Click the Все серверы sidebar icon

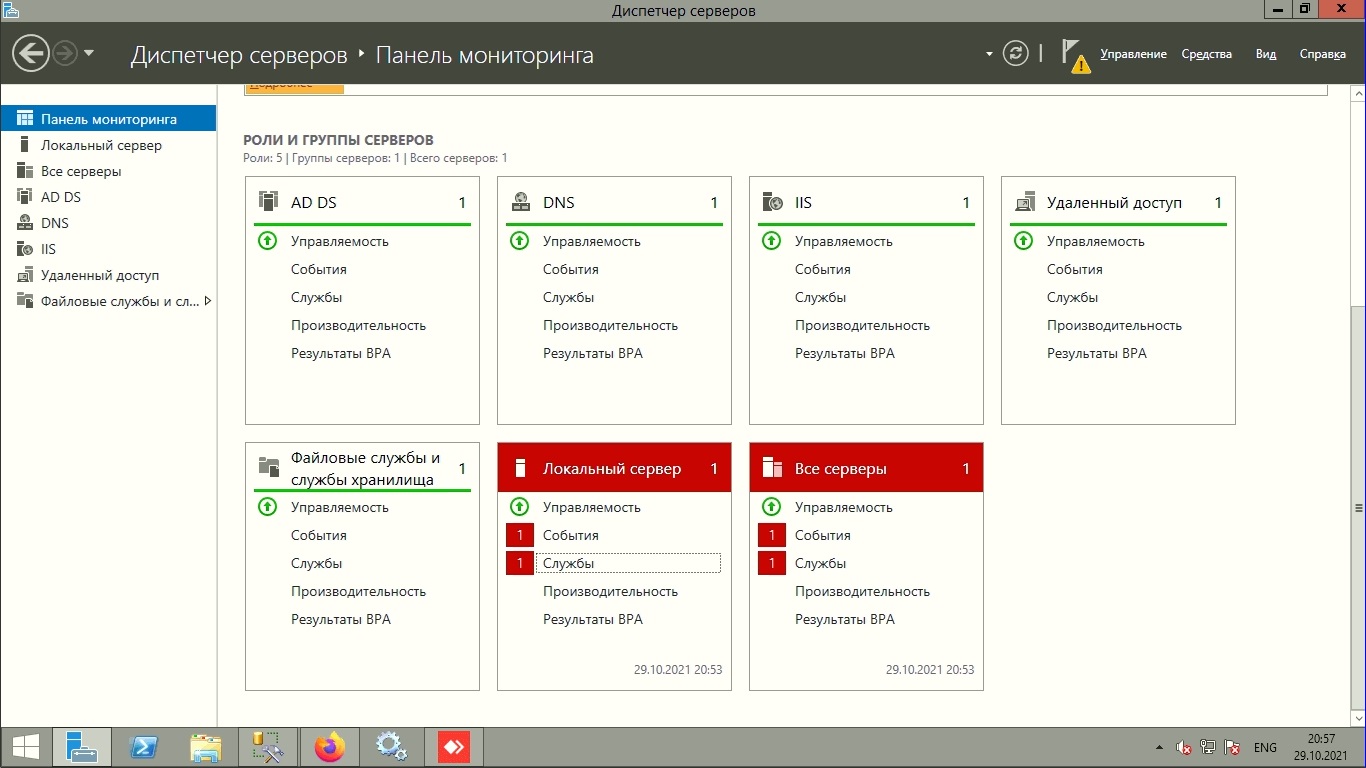pos(25,171)
